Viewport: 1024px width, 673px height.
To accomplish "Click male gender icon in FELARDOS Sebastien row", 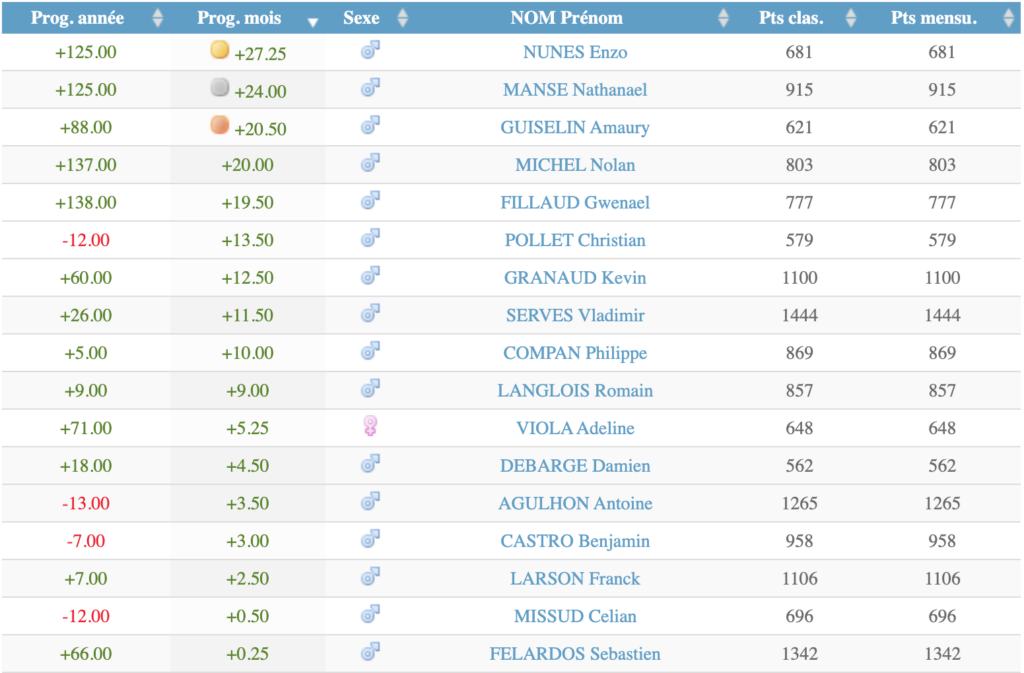I will click(x=370, y=653).
